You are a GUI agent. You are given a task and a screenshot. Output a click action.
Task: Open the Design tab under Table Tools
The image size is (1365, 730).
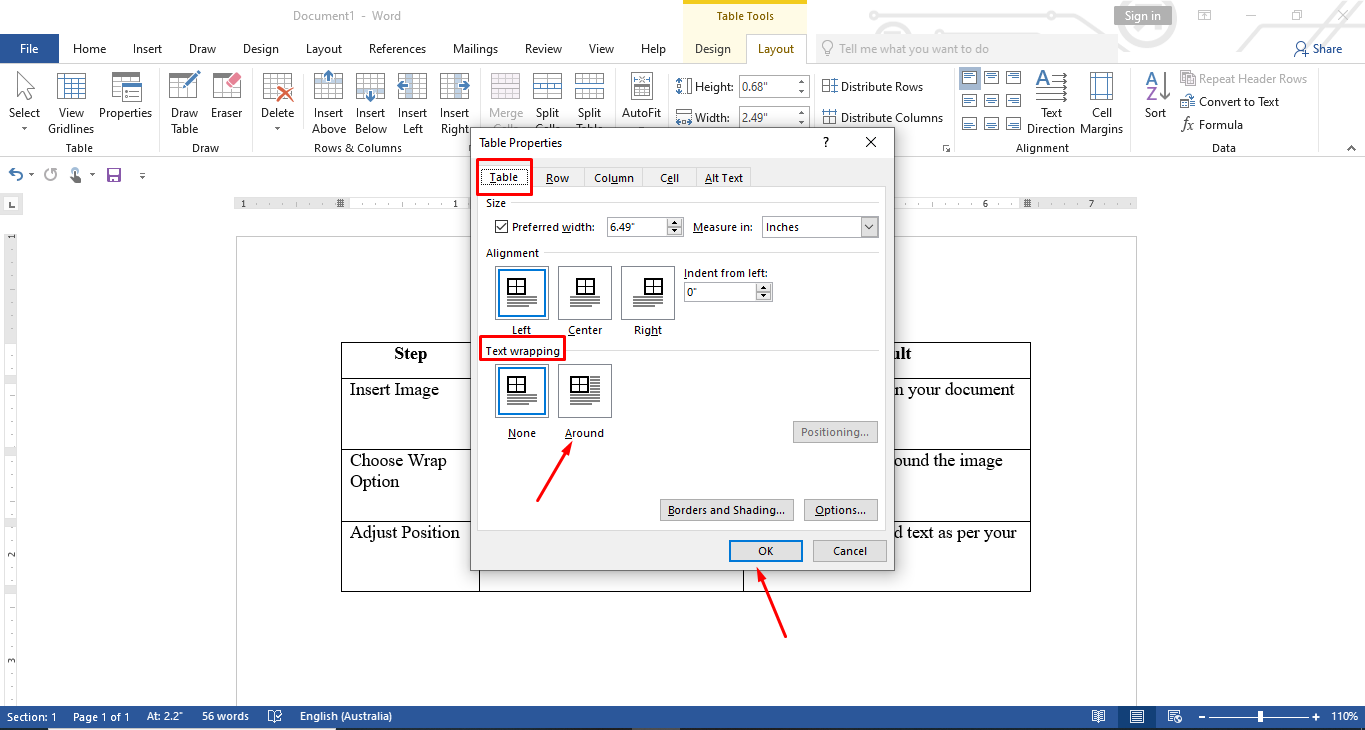(x=712, y=48)
